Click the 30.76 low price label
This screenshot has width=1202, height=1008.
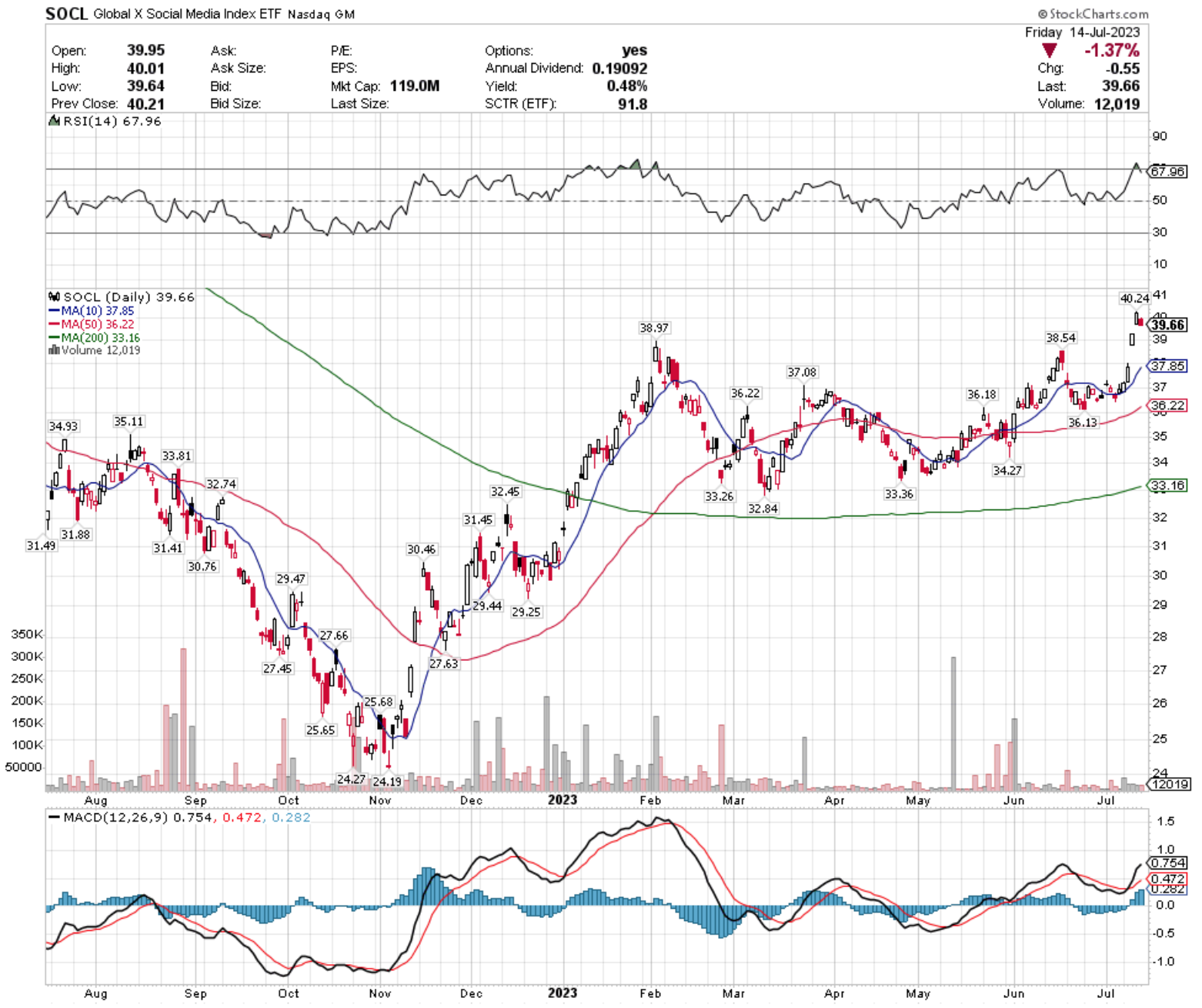(x=202, y=566)
